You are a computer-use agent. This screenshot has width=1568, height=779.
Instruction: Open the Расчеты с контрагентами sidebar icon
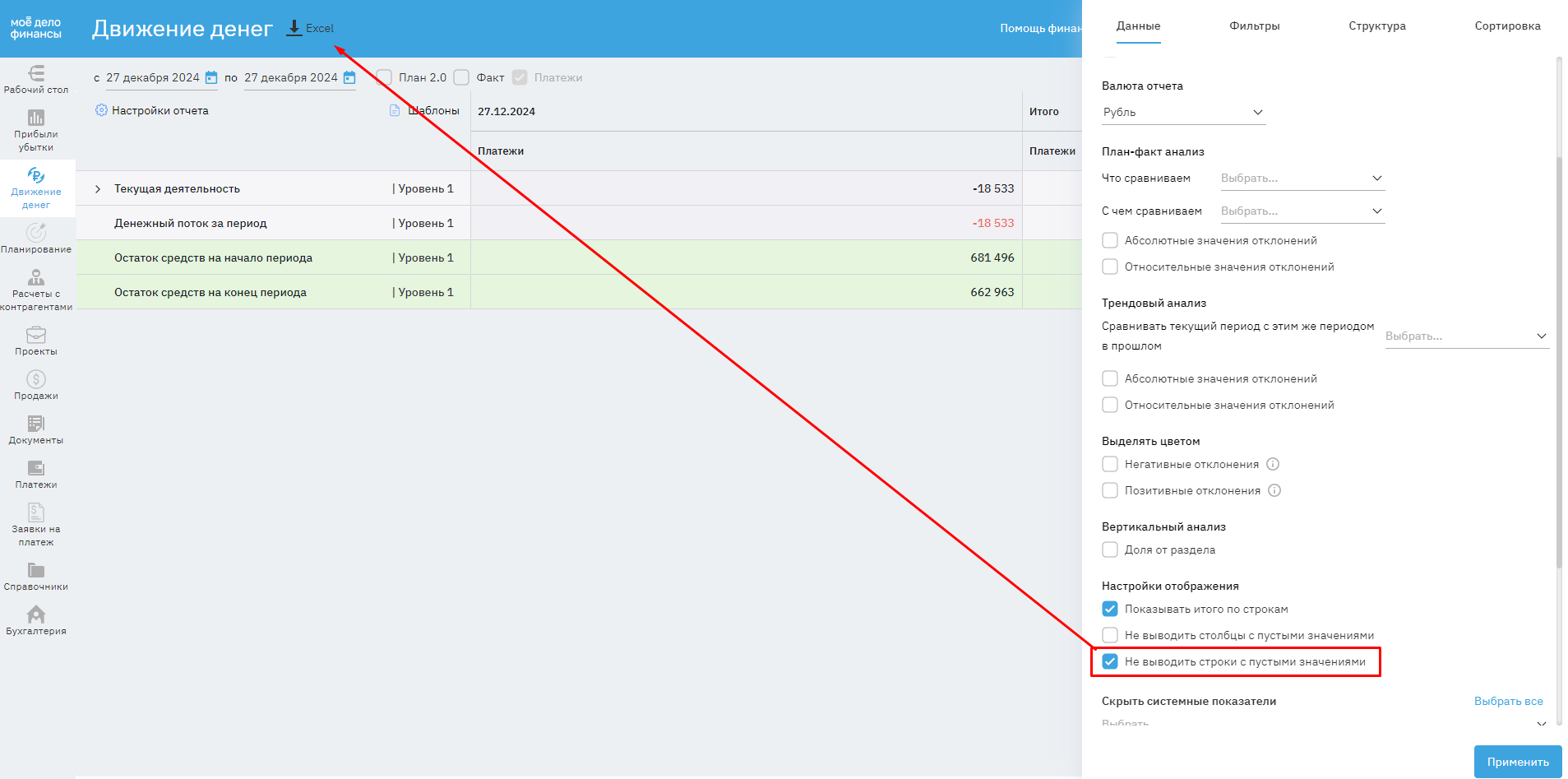click(36, 277)
